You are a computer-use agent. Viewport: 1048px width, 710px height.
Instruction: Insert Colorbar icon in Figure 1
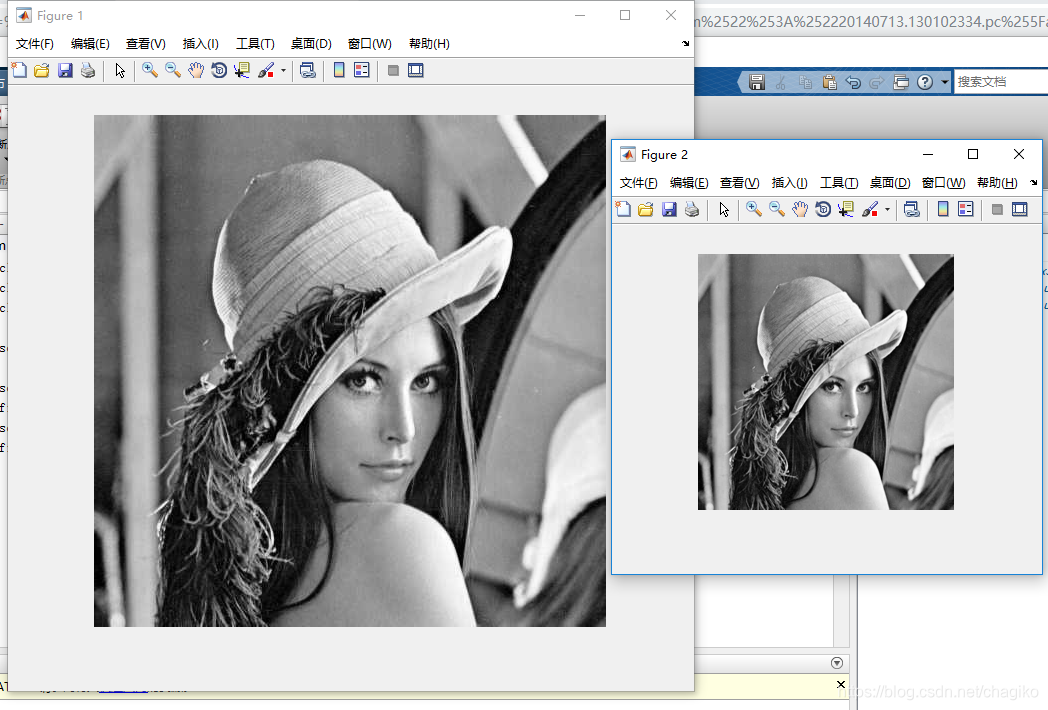[x=339, y=70]
